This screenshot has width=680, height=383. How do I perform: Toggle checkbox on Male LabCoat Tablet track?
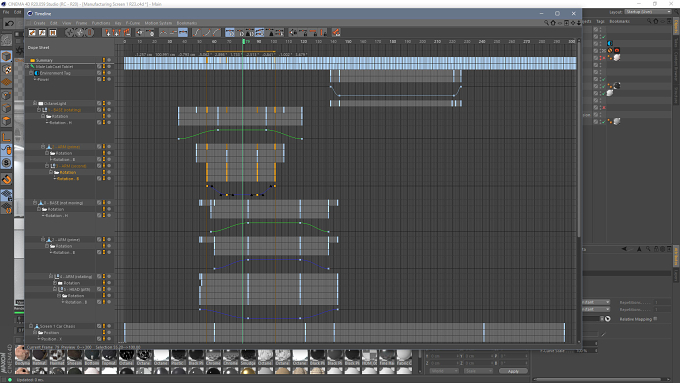click(99, 67)
